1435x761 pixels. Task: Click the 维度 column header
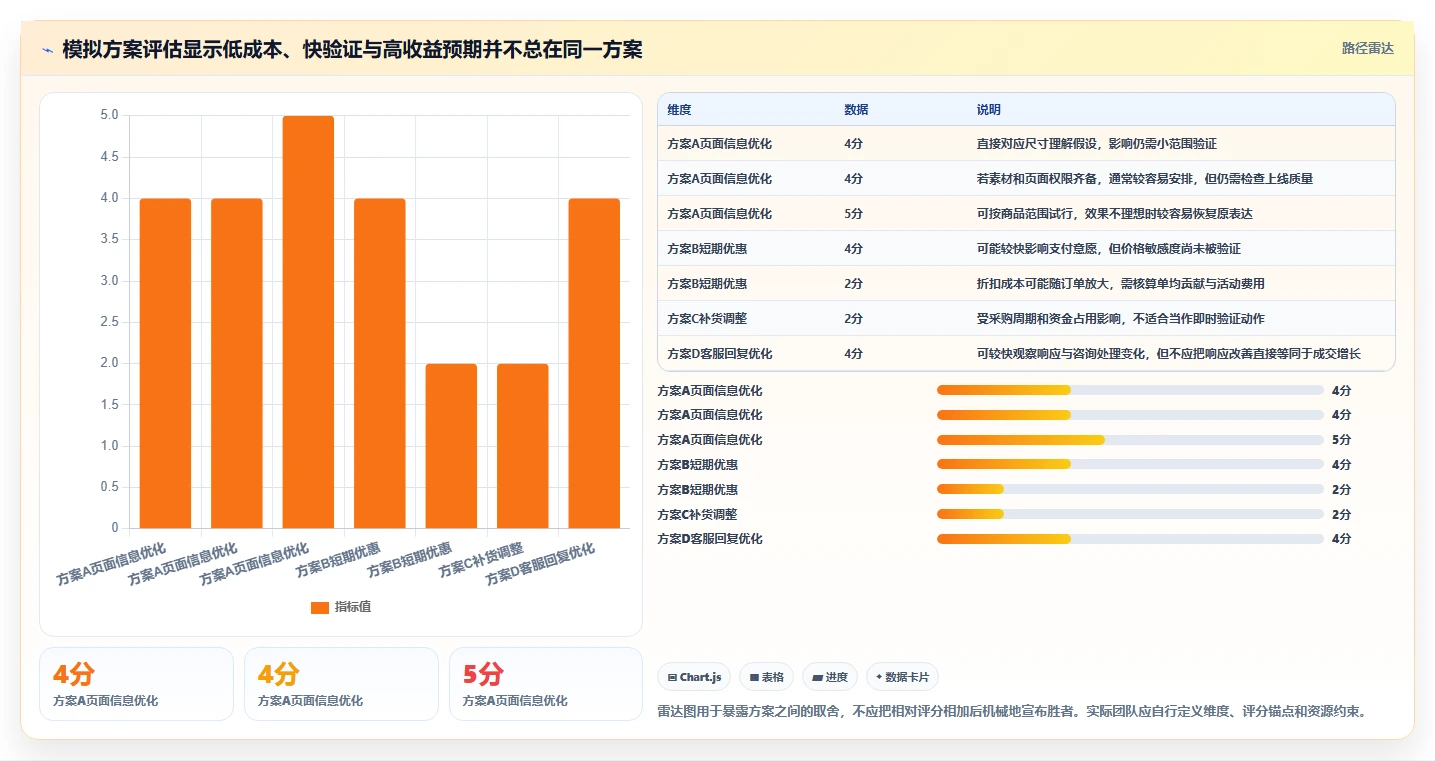pos(679,110)
